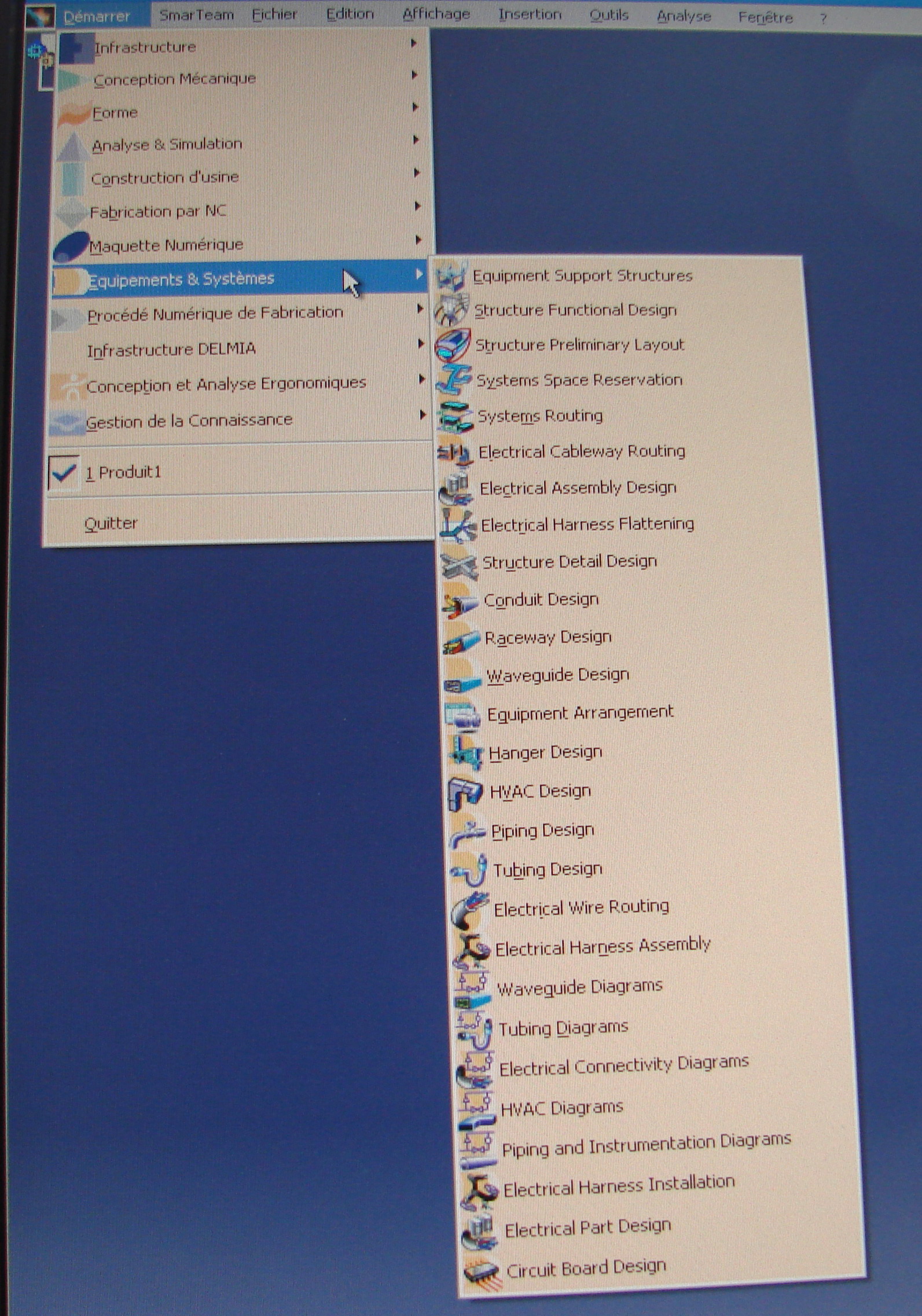Open the Outils menu
The width and height of the screenshot is (922, 1316).
(x=609, y=15)
